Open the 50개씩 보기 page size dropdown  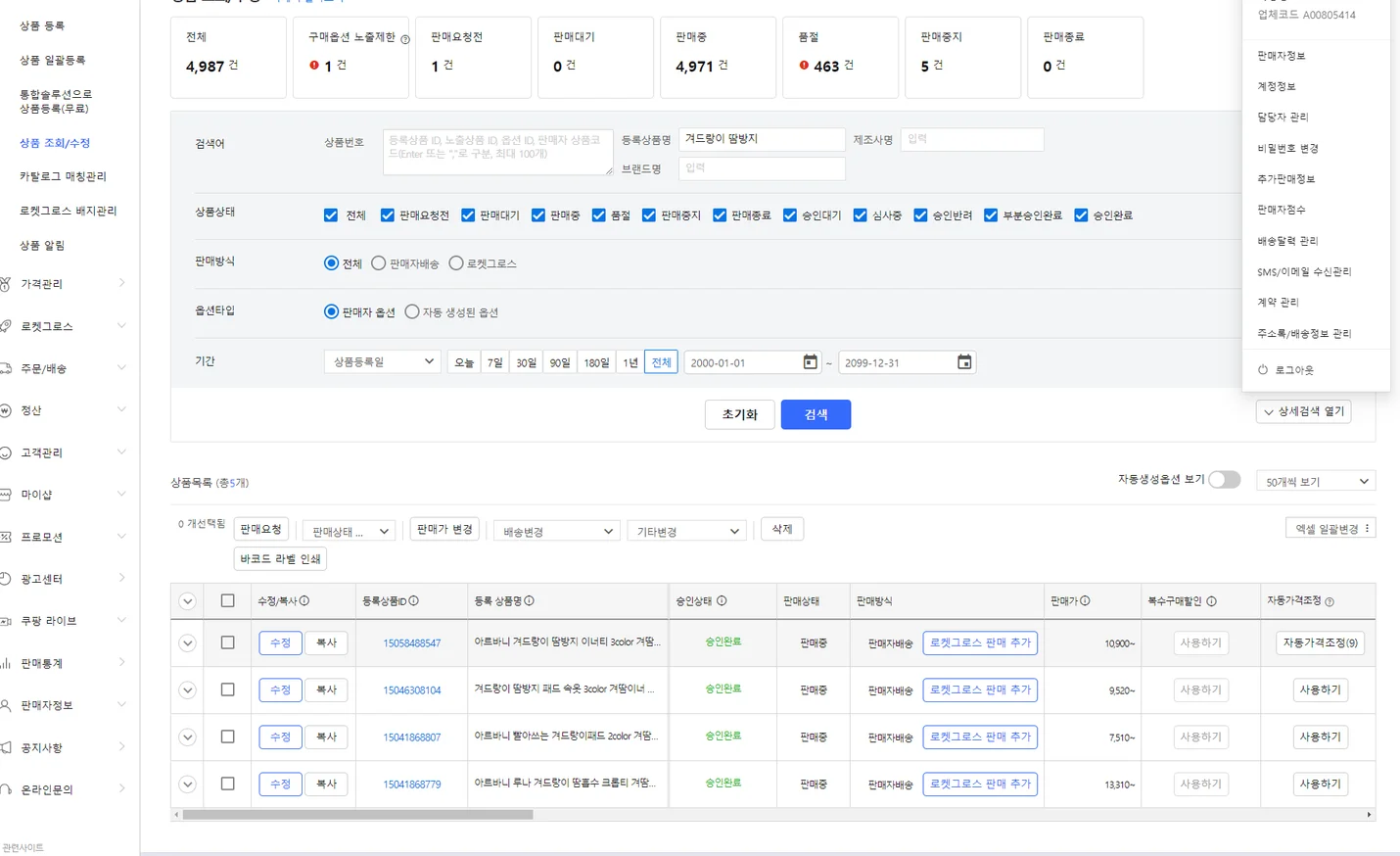[x=1316, y=481]
